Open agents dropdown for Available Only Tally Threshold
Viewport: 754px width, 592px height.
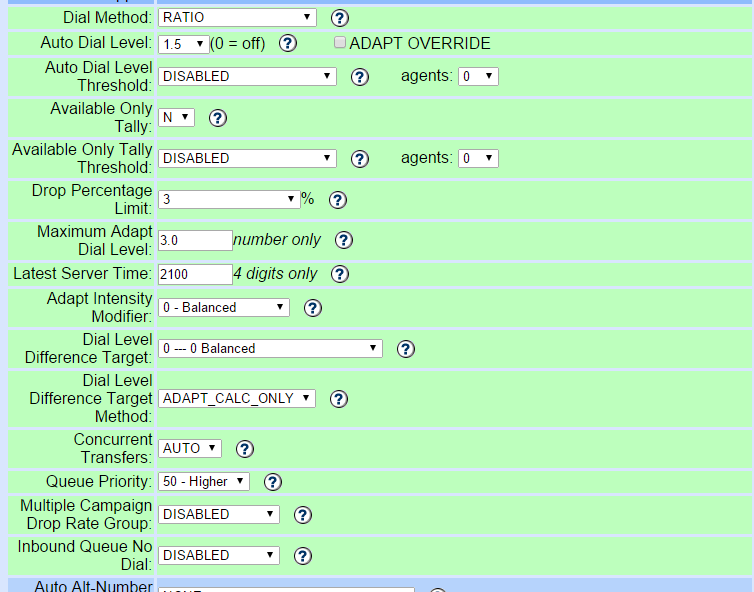(478, 158)
